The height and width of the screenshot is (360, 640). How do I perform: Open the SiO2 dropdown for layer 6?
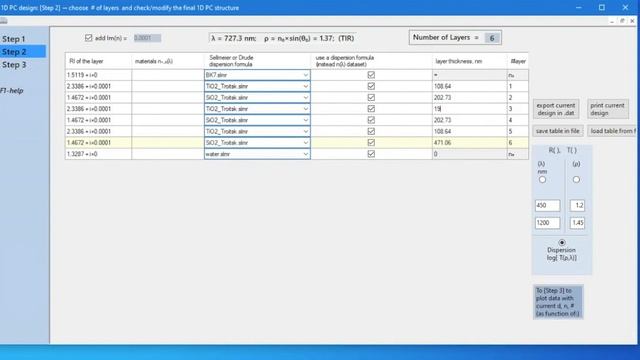[x=306, y=143]
